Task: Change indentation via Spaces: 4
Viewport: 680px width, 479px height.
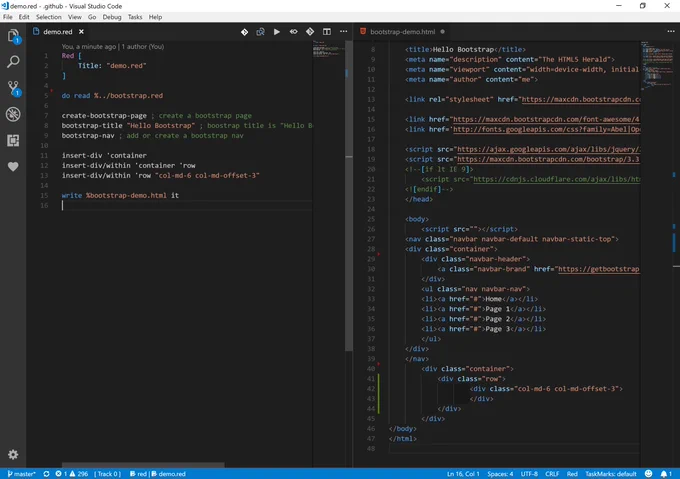Action: [x=500, y=474]
